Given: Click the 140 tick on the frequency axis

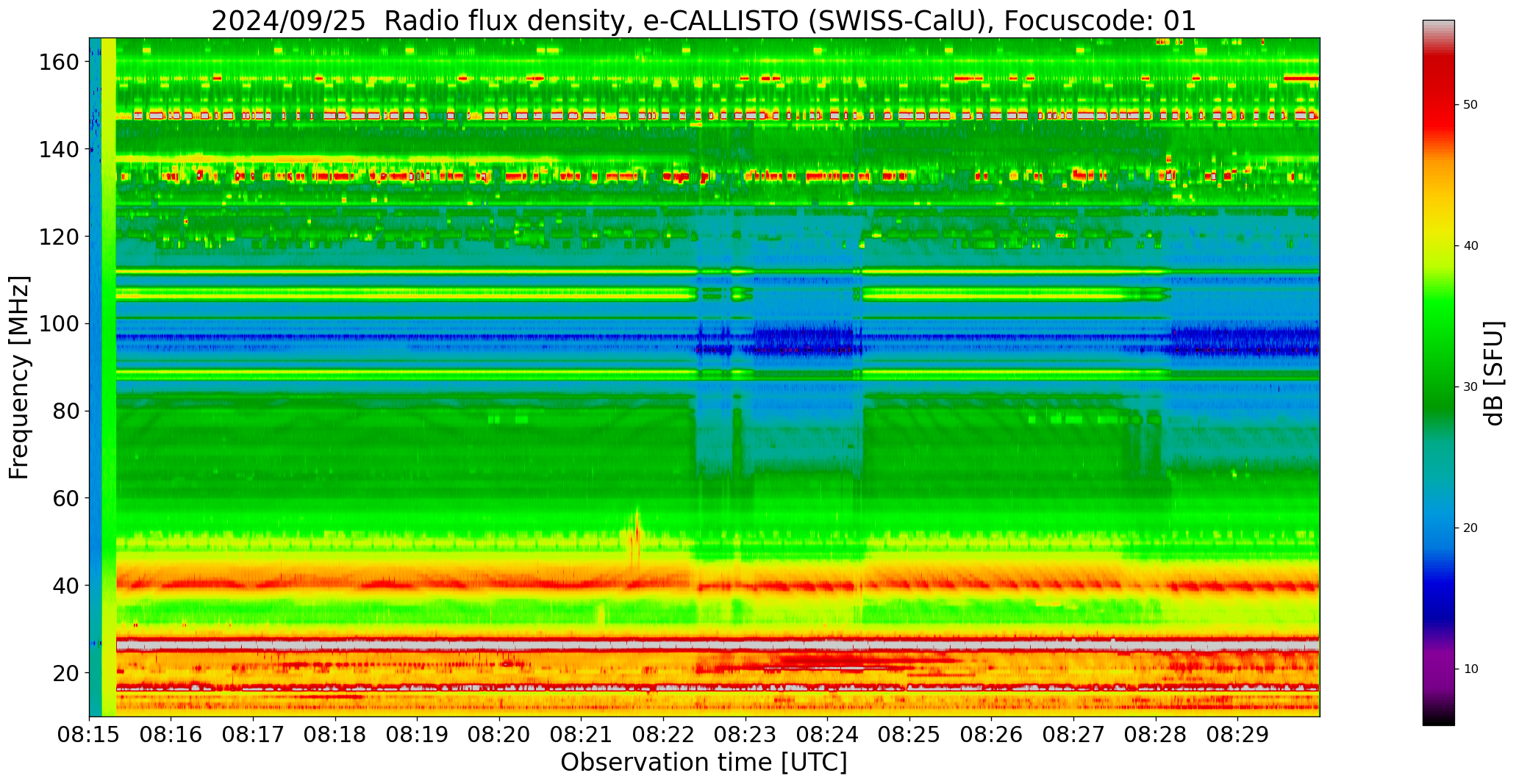Looking at the screenshot, I should [x=60, y=150].
